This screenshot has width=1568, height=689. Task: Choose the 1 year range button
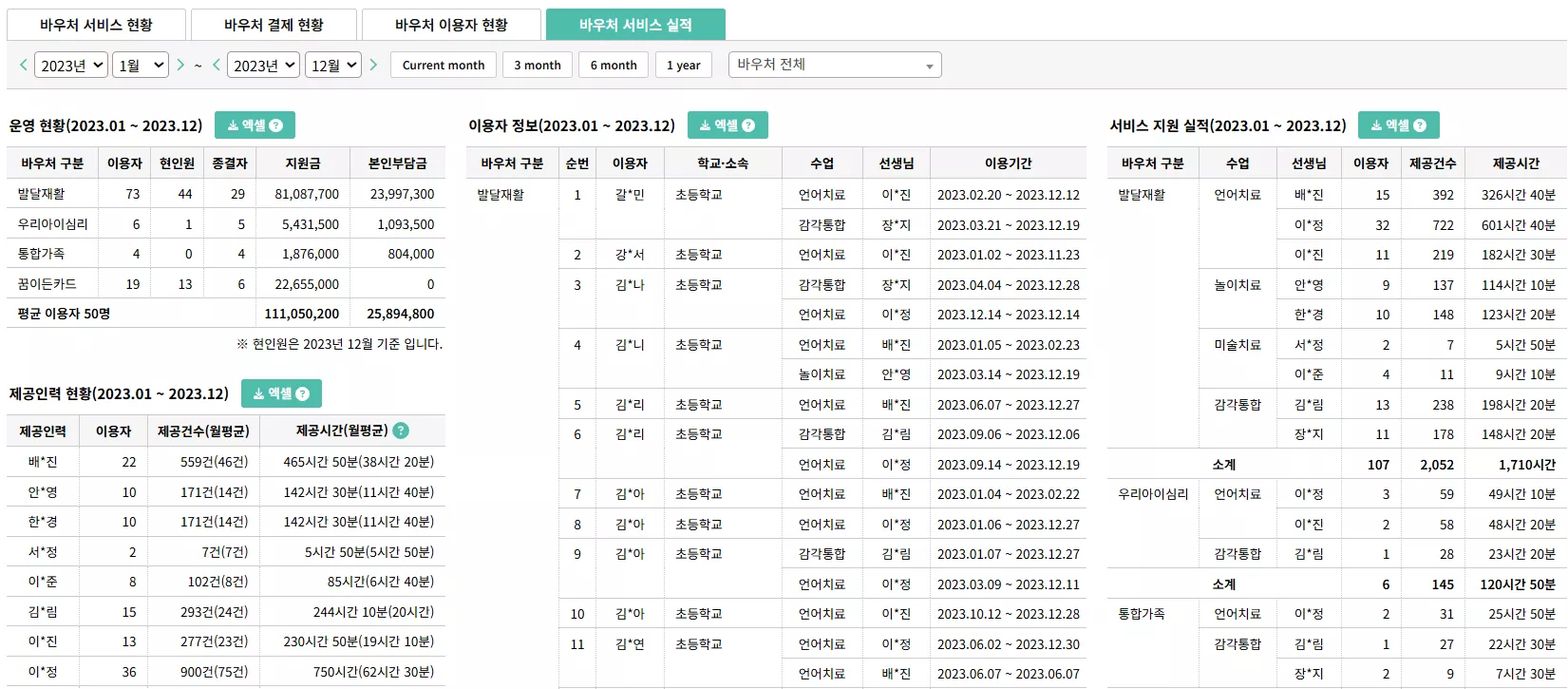(683, 65)
